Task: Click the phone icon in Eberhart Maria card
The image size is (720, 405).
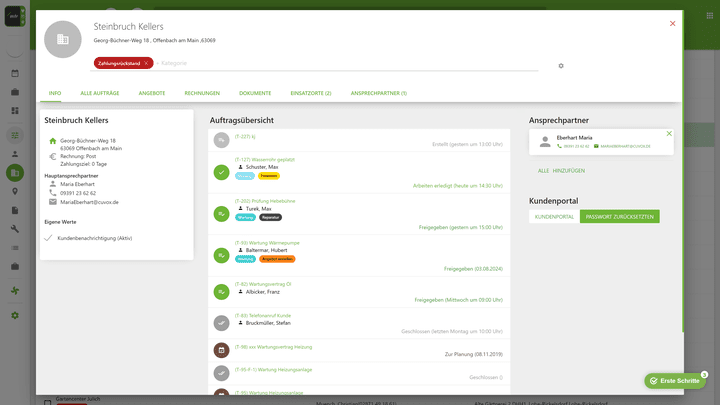Action: point(560,146)
